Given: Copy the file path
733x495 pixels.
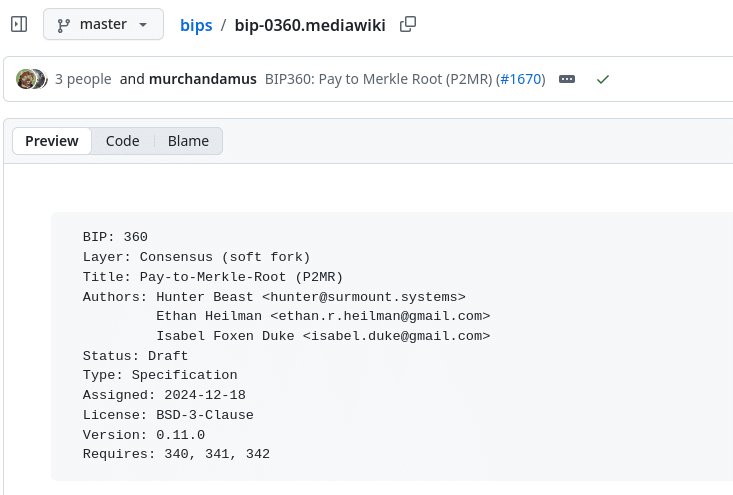Looking at the screenshot, I should pyautogui.click(x=407, y=25).
